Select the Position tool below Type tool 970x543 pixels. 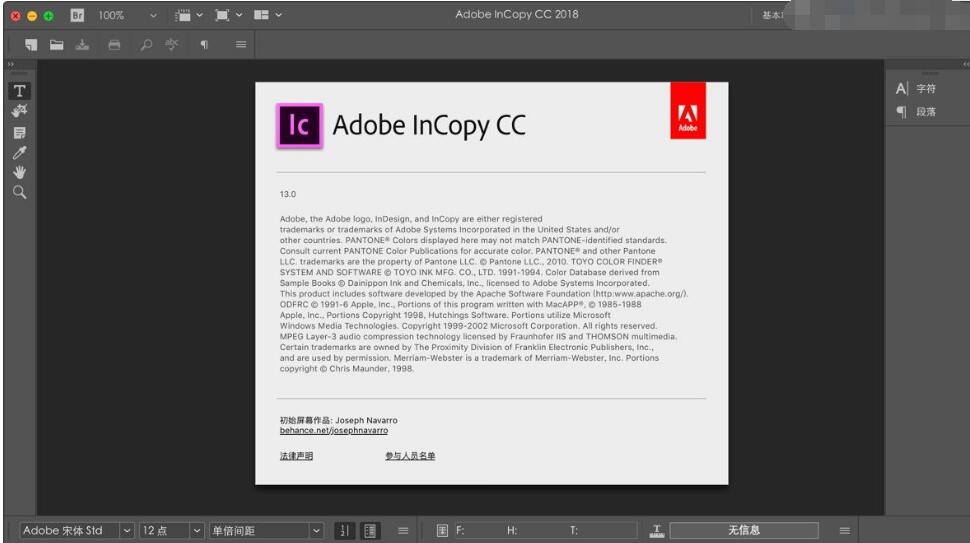pyautogui.click(x=19, y=111)
